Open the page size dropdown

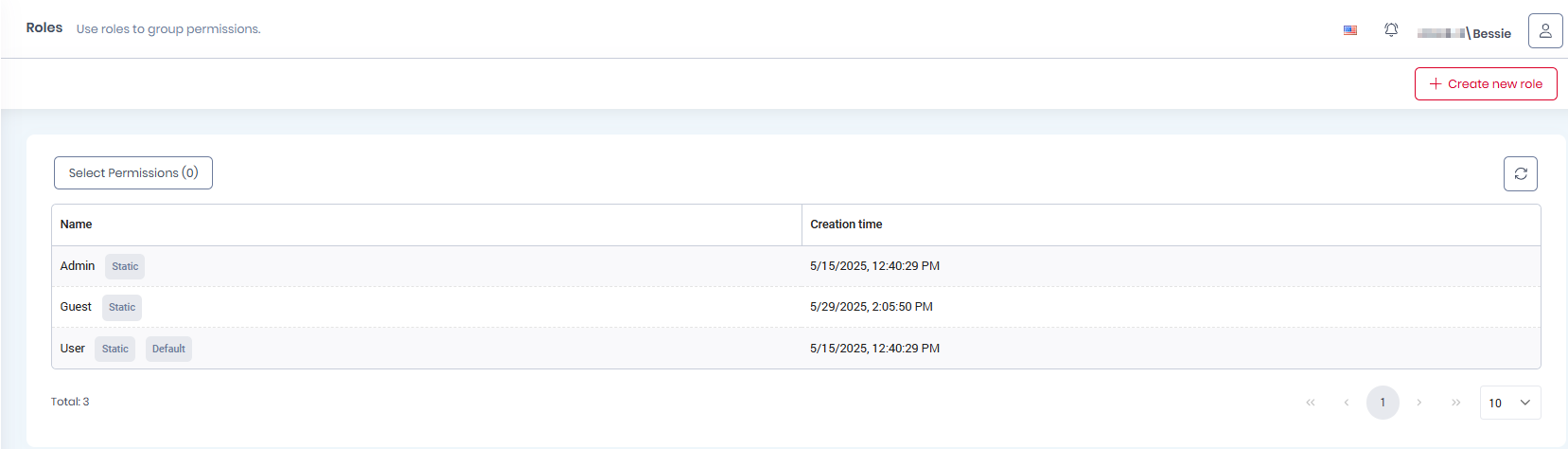[x=1510, y=403]
